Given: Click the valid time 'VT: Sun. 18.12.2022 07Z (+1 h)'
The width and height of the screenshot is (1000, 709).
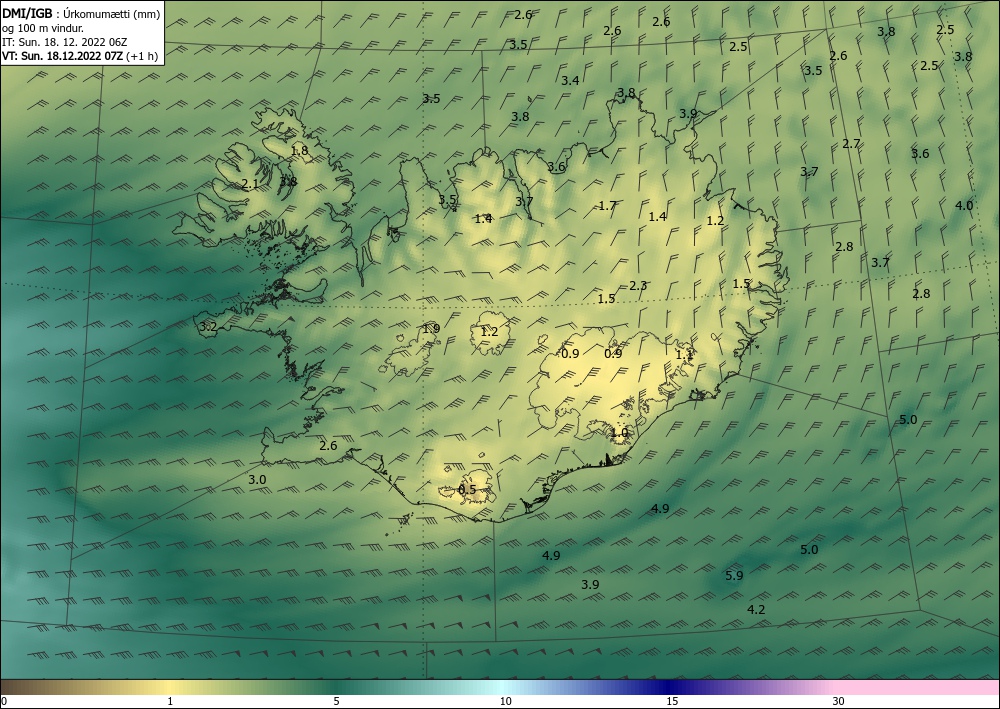Looking at the screenshot, I should [x=80, y=56].
